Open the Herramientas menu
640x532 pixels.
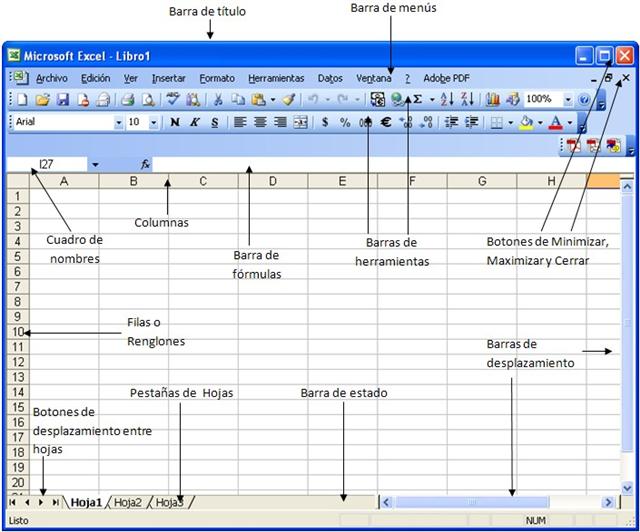click(276, 78)
